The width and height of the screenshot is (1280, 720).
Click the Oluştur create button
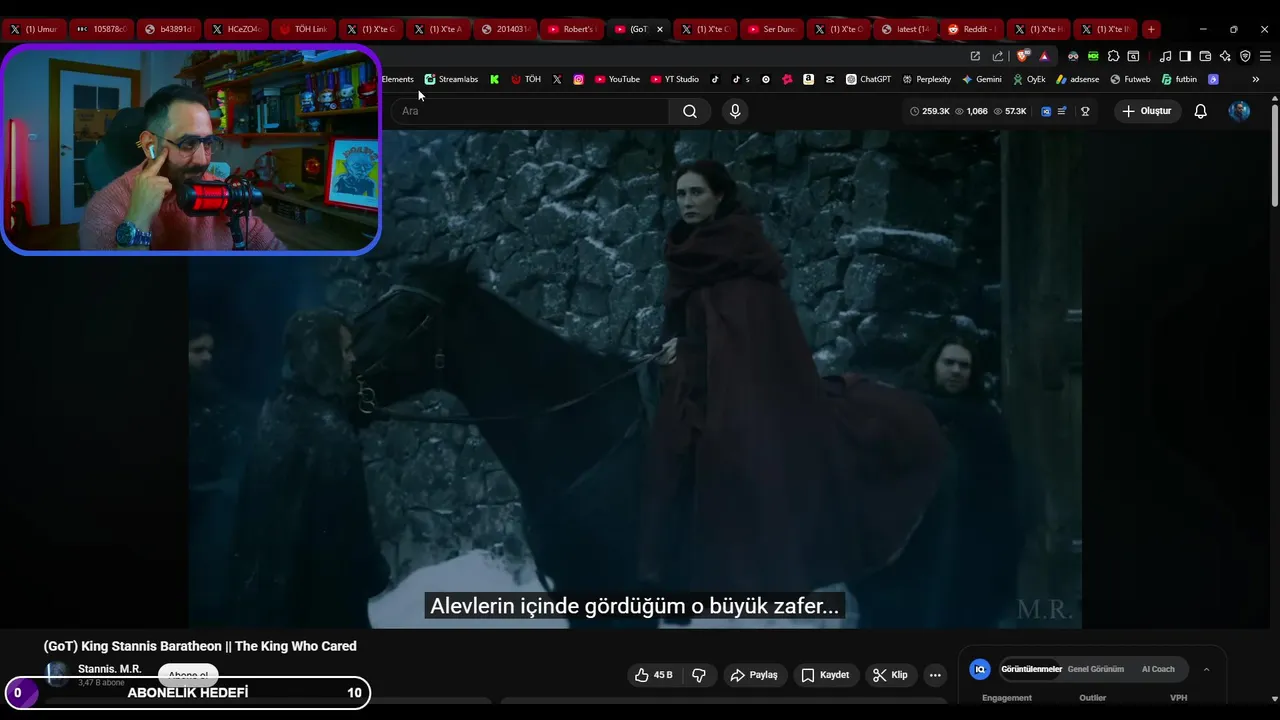1147,111
